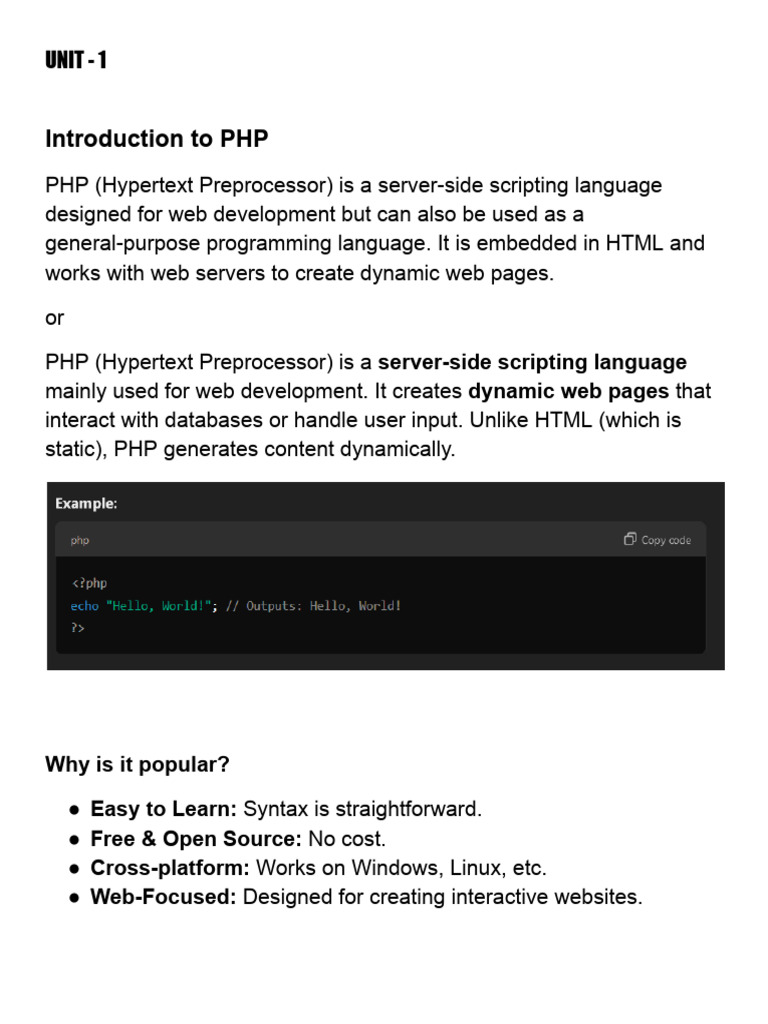Image resolution: width=768 pixels, height=1024 pixels.
Task: Click the line starting 'interact with databases'
Action: (x=363, y=420)
